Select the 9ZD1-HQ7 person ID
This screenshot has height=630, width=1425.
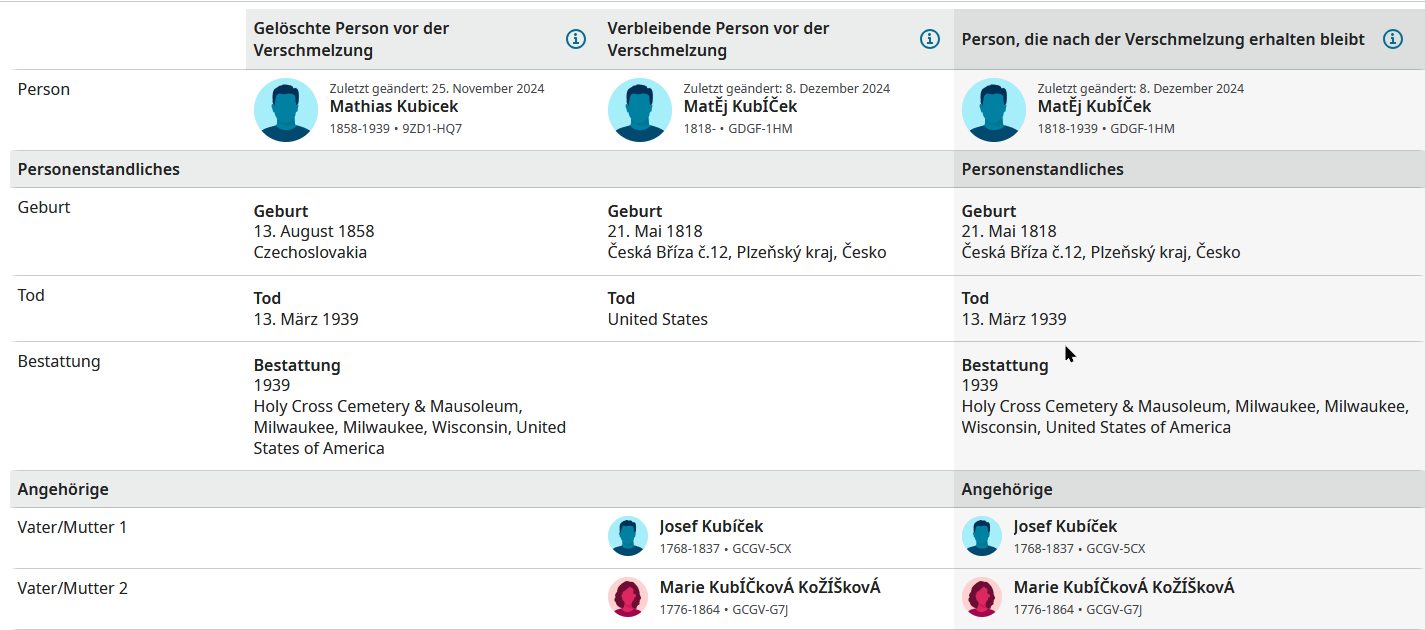(x=432, y=129)
